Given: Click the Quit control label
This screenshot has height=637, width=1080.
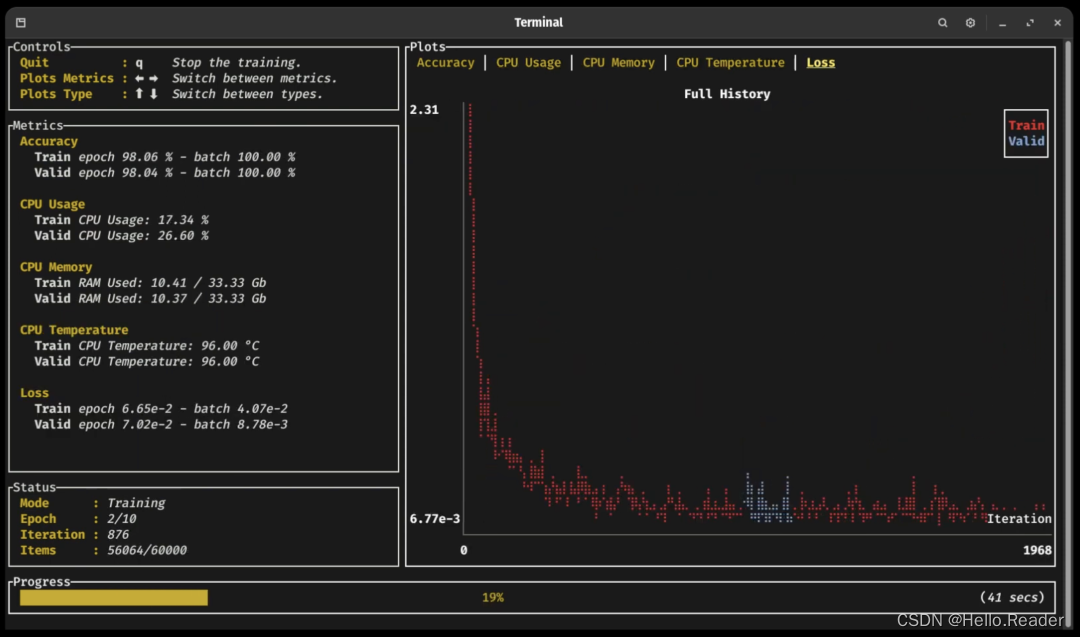Looking at the screenshot, I should click(x=34, y=63).
